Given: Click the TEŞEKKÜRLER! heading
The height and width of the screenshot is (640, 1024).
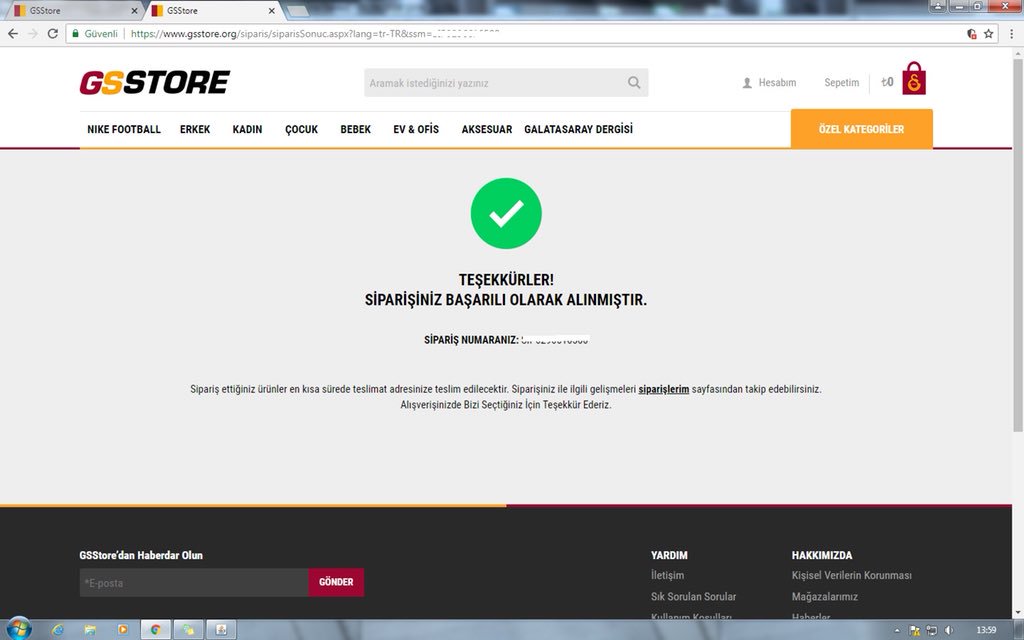Looking at the screenshot, I should (506, 280).
